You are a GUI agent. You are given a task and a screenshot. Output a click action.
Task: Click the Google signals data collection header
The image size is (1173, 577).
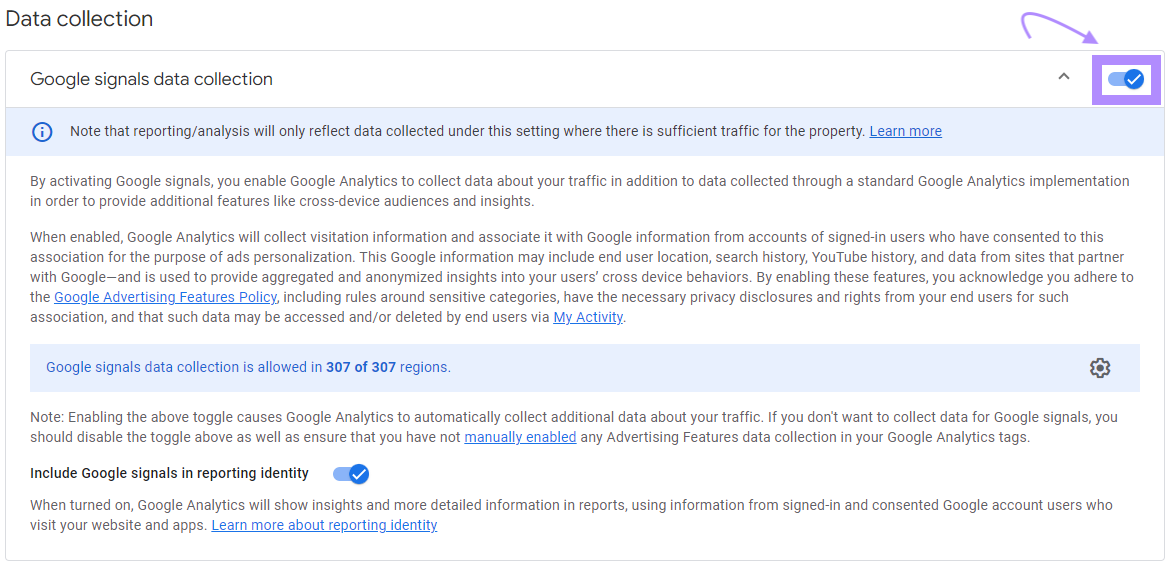click(x=152, y=78)
